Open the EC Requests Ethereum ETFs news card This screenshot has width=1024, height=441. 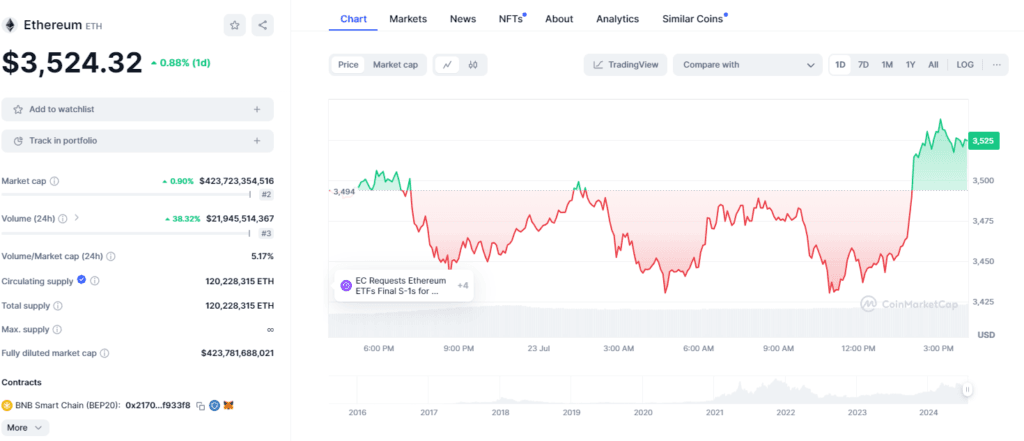pyautogui.click(x=404, y=286)
